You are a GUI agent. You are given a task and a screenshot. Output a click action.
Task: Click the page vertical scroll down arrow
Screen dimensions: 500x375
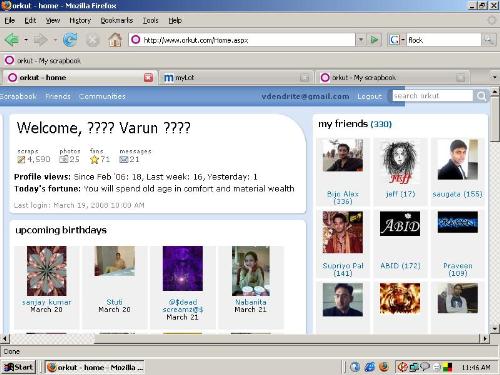[x=495, y=328]
